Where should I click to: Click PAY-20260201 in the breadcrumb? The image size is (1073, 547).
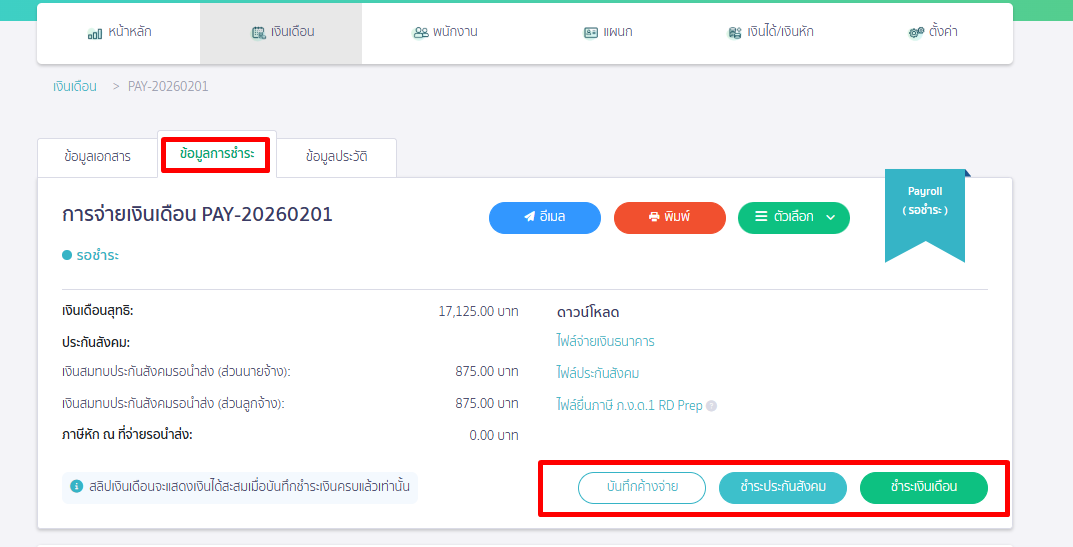click(x=168, y=86)
